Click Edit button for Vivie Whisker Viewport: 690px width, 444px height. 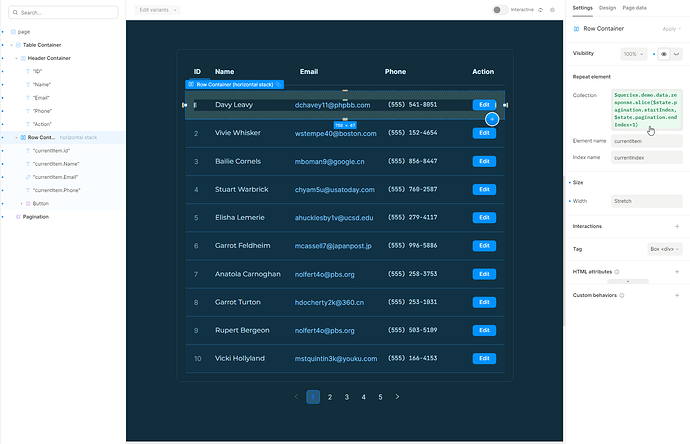(484, 132)
